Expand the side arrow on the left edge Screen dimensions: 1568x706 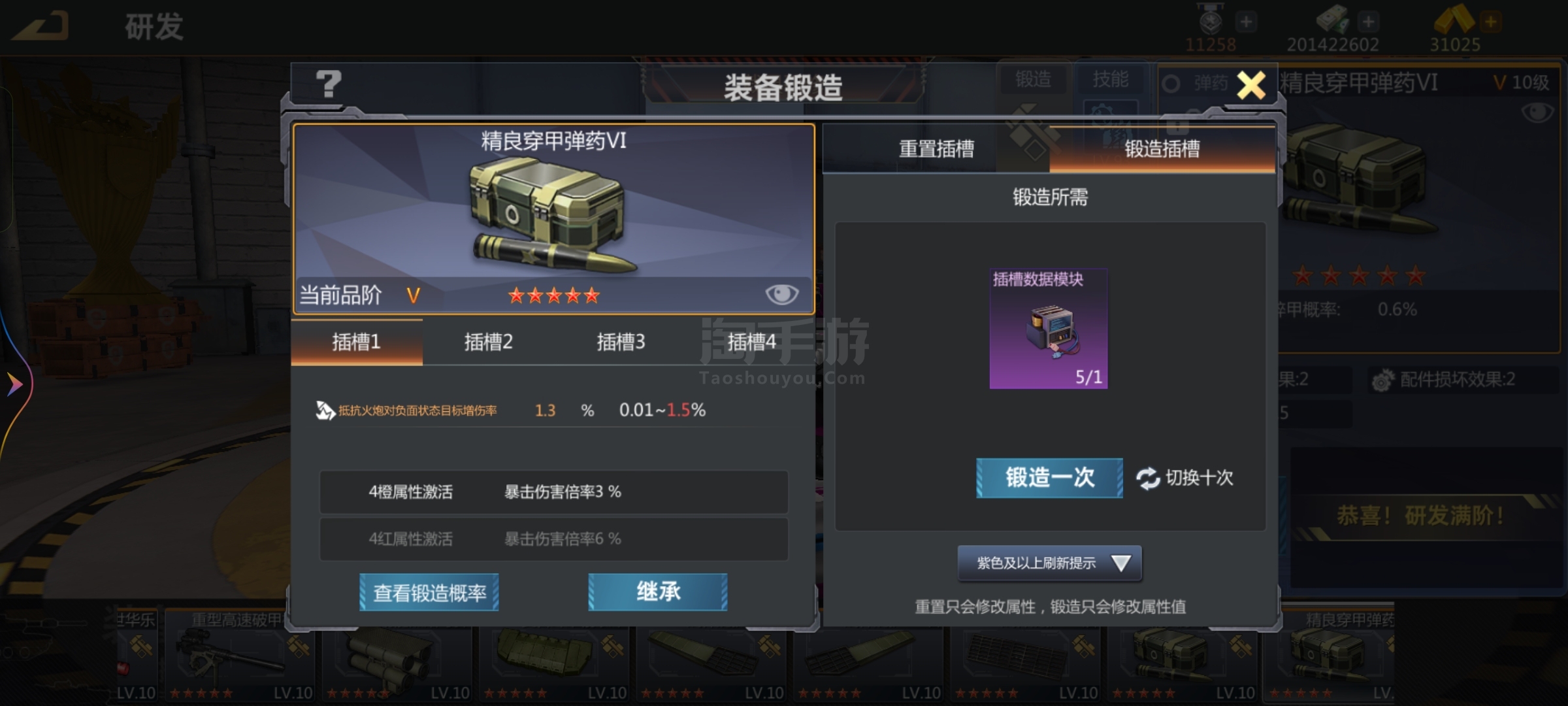pyautogui.click(x=14, y=384)
